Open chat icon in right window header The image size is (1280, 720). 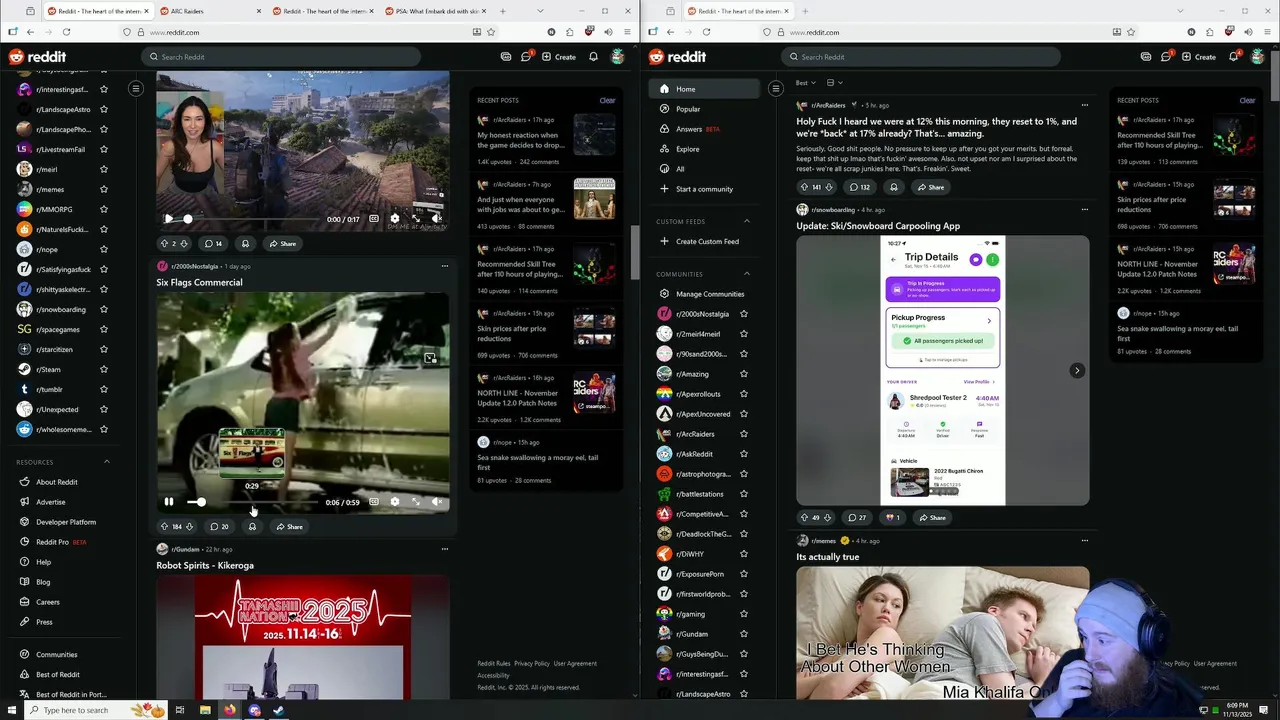click(1166, 57)
